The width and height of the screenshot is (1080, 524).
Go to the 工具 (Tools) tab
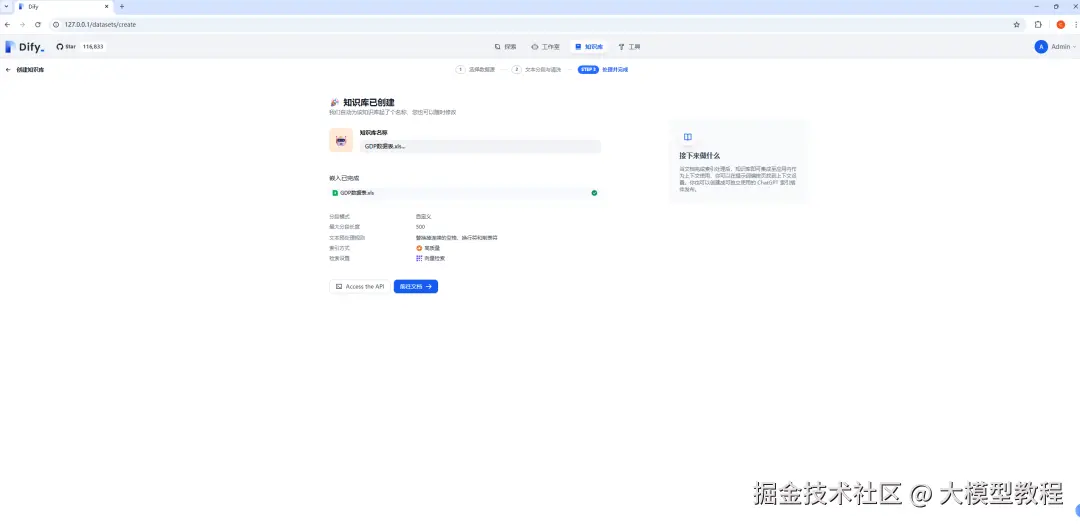point(630,47)
